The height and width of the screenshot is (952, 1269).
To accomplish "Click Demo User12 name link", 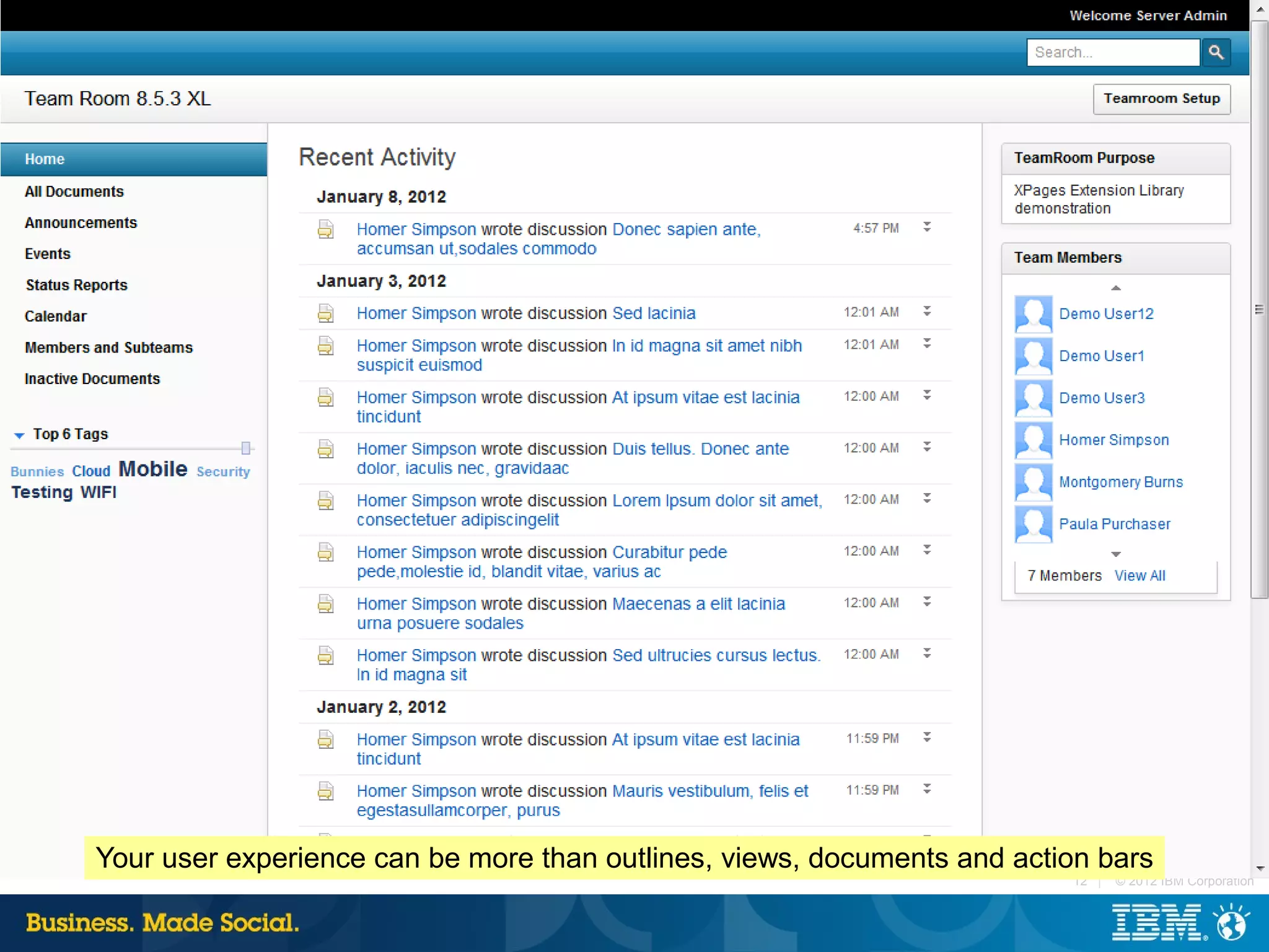I will pos(1106,314).
